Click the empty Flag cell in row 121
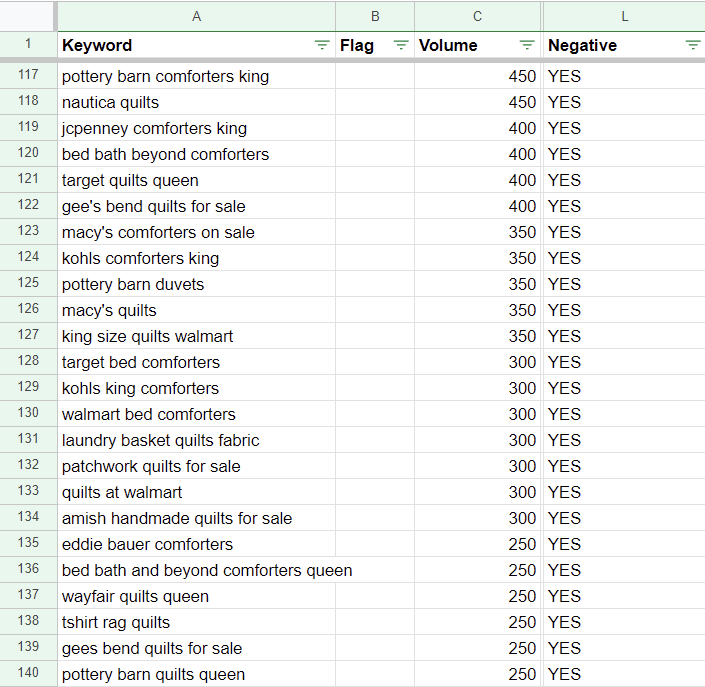Screen dimensions: 705x687 (375, 180)
